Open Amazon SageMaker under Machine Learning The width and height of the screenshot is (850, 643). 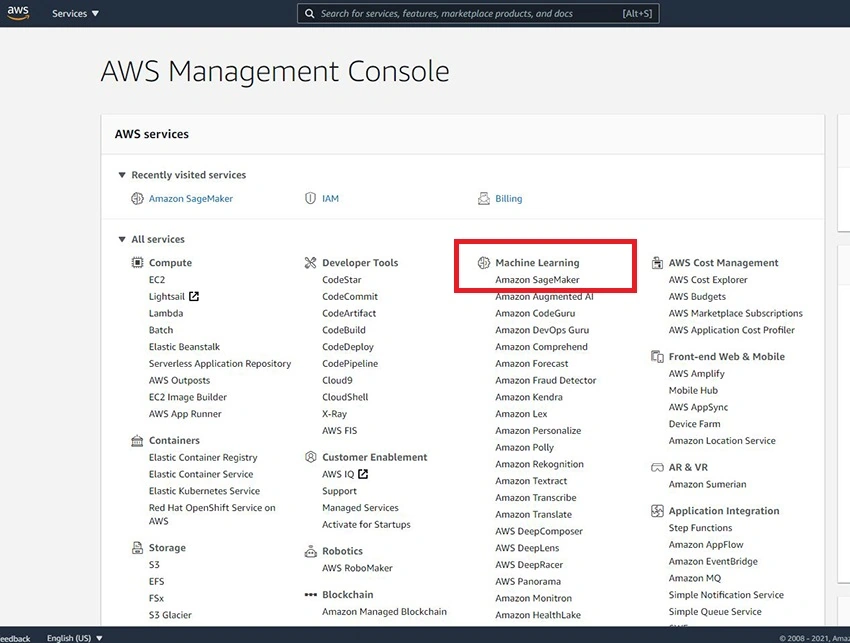537,280
